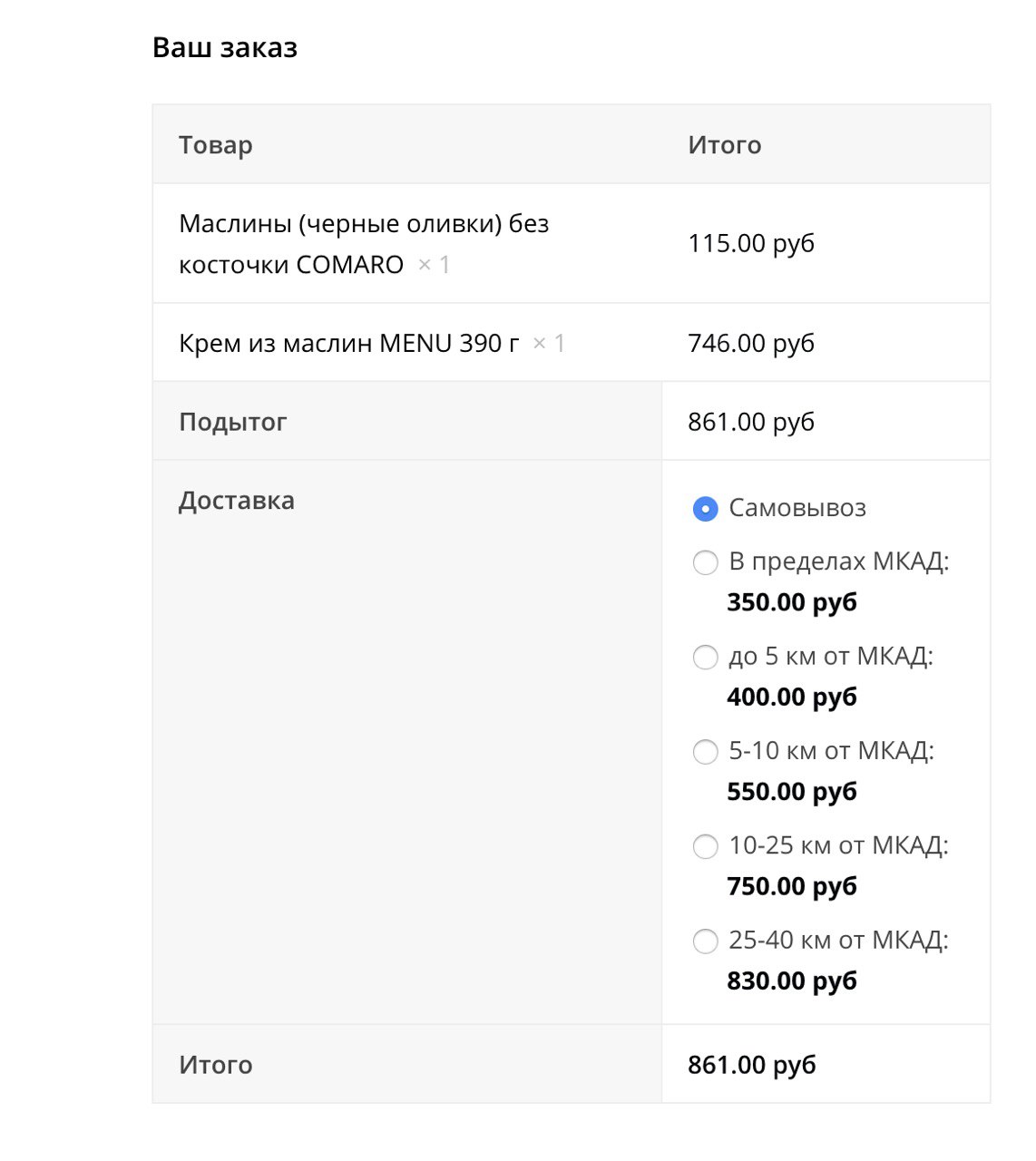Click the 830.00 руб delivery price
Image resolution: width=1036 pixels, height=1161 pixels.
pyautogui.click(x=792, y=981)
